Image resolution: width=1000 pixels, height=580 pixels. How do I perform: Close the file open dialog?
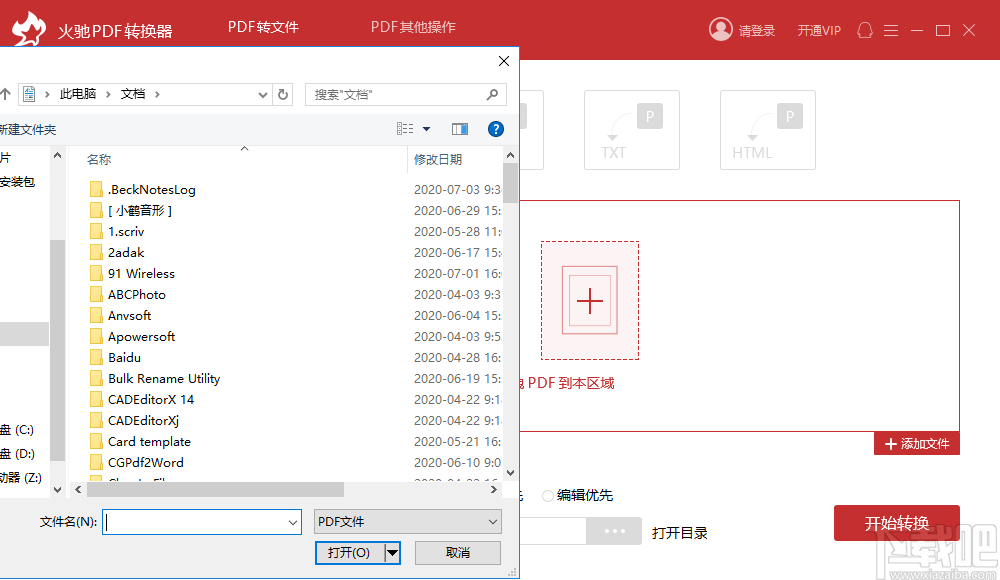point(504,61)
